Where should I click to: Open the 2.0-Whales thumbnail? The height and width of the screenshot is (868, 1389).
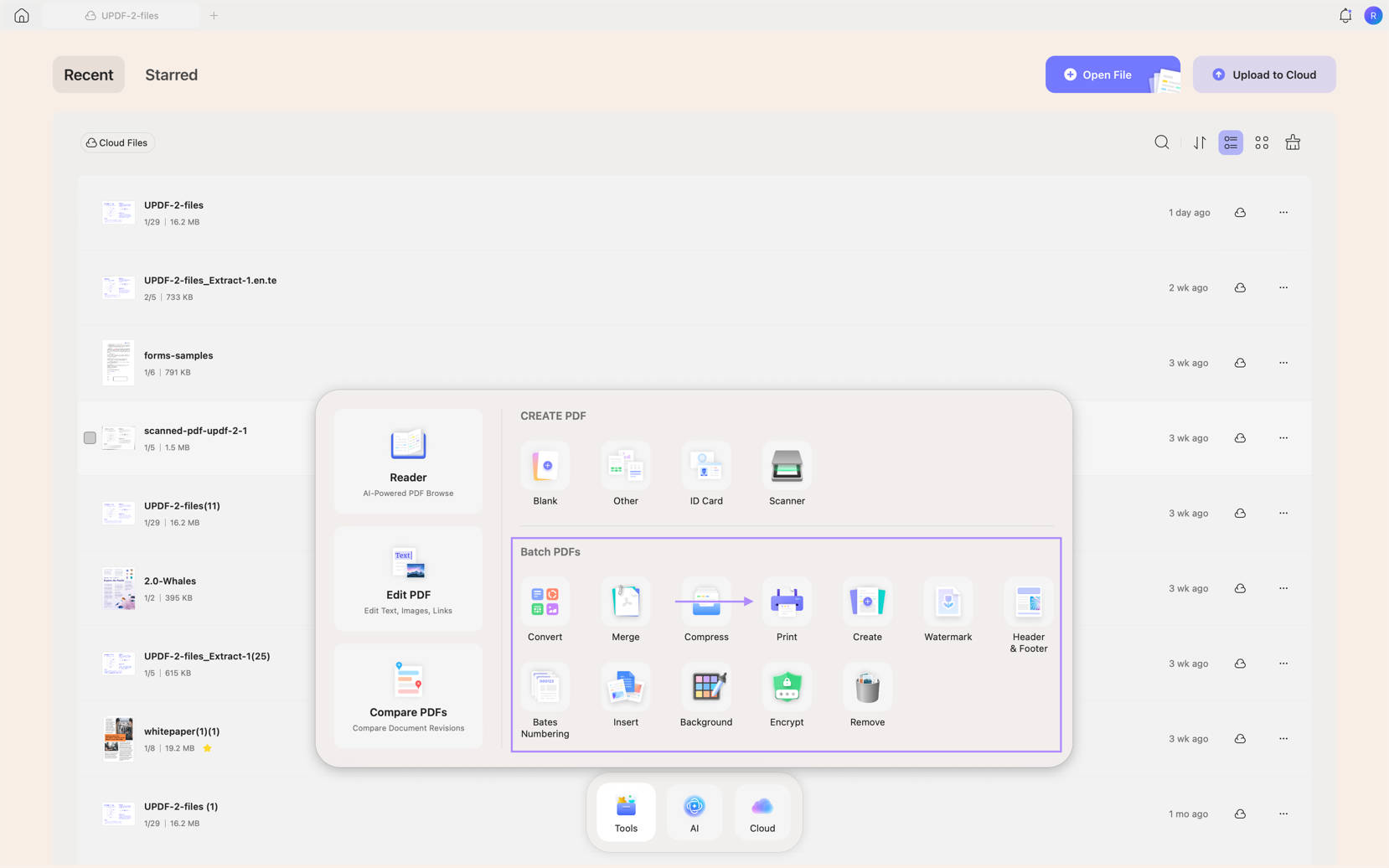point(118,588)
